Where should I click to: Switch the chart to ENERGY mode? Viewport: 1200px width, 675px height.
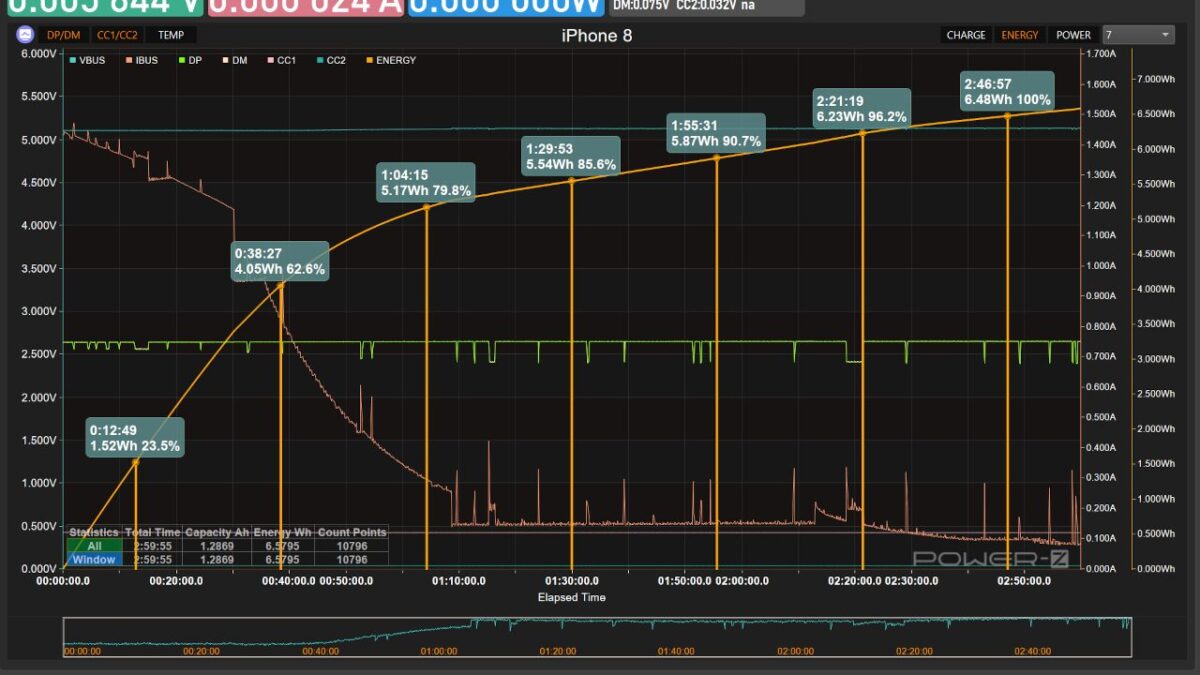coord(1020,35)
